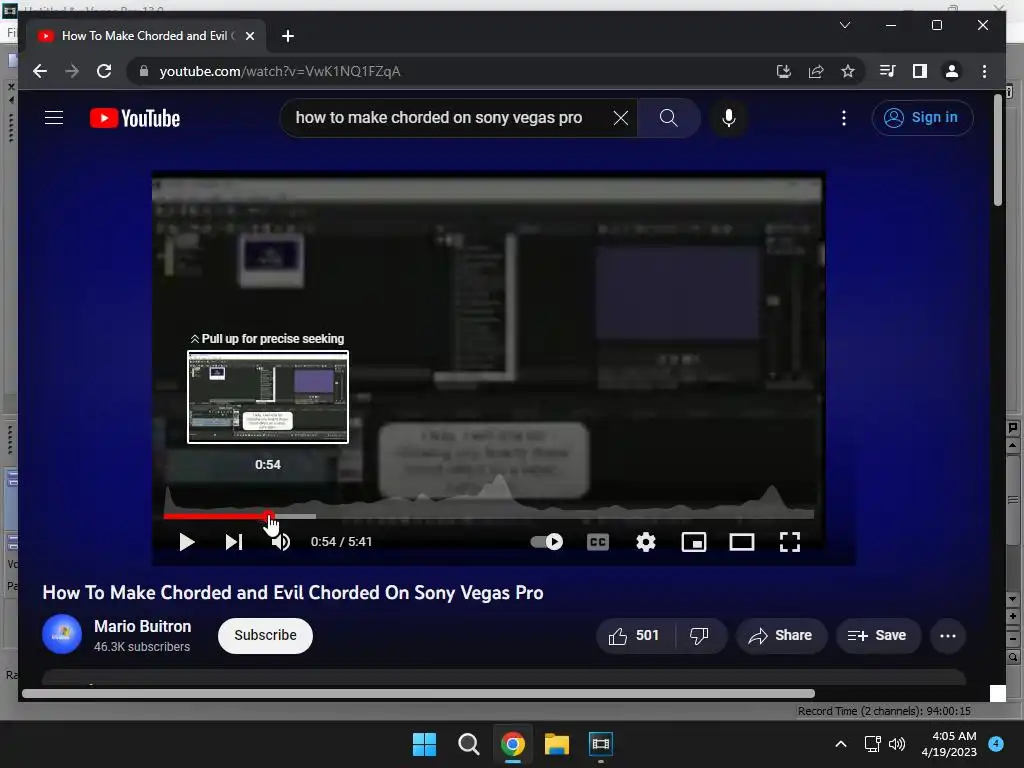1024x768 pixels.
Task: Open Chrome profile menu
Action: click(x=952, y=71)
